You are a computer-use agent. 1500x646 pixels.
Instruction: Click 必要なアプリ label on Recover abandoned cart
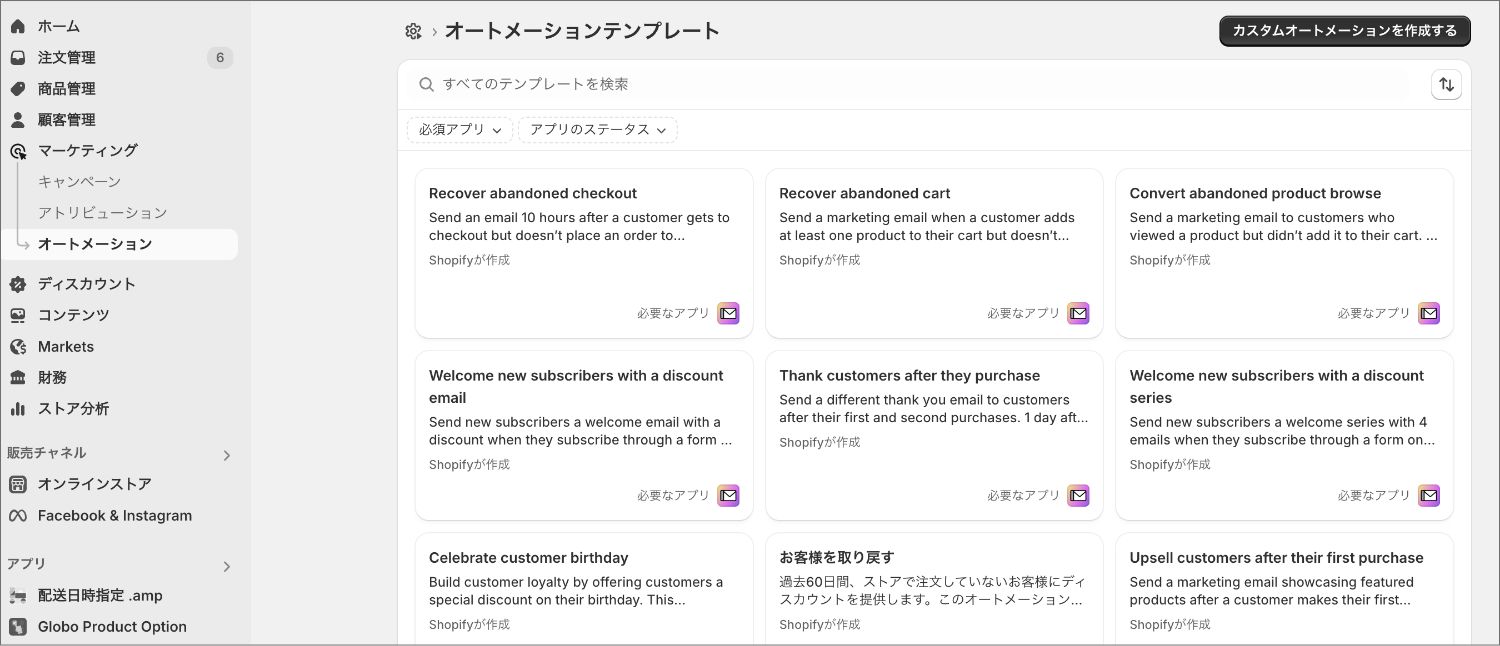tap(1023, 314)
